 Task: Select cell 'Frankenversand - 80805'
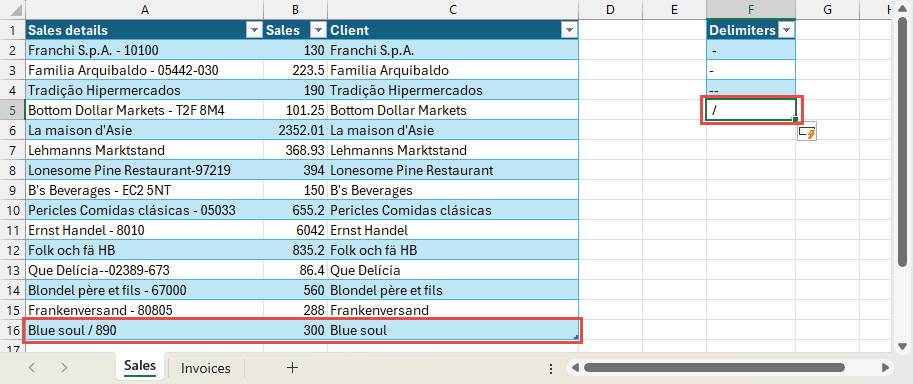(x=144, y=310)
